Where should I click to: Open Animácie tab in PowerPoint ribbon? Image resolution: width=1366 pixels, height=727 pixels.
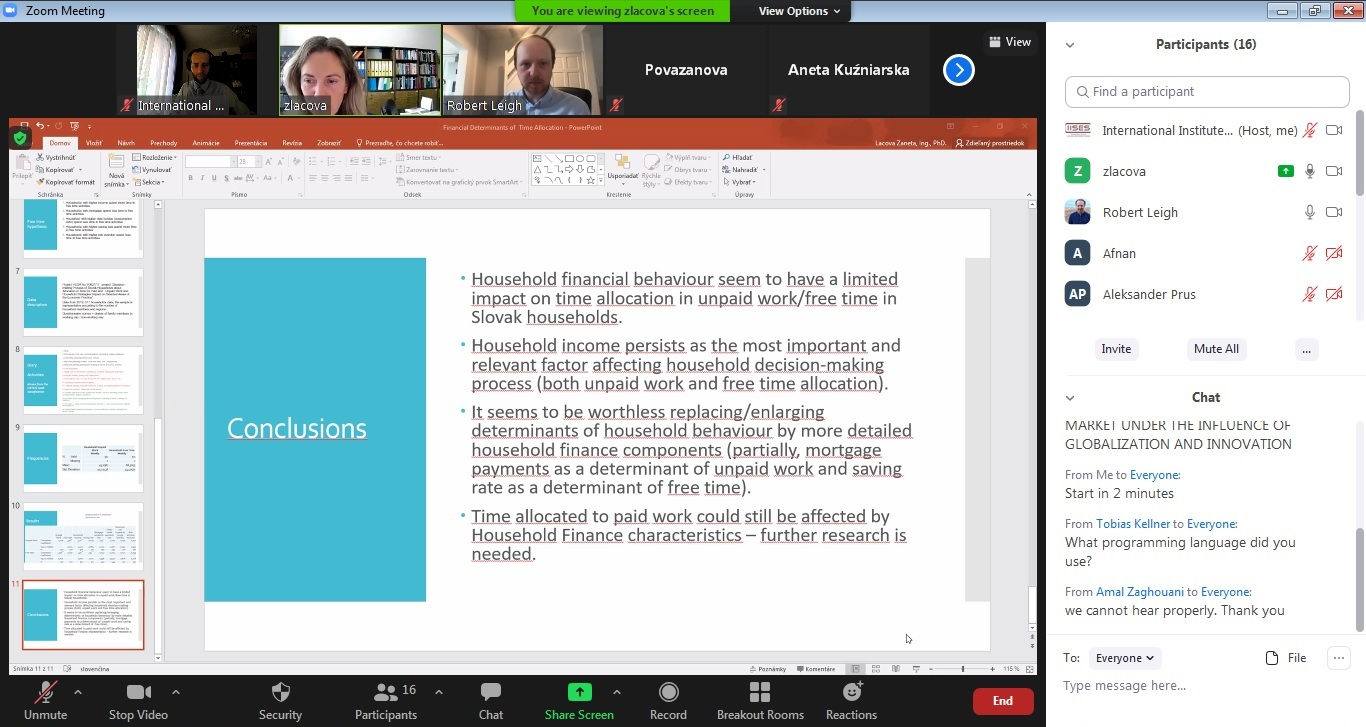[x=206, y=143]
